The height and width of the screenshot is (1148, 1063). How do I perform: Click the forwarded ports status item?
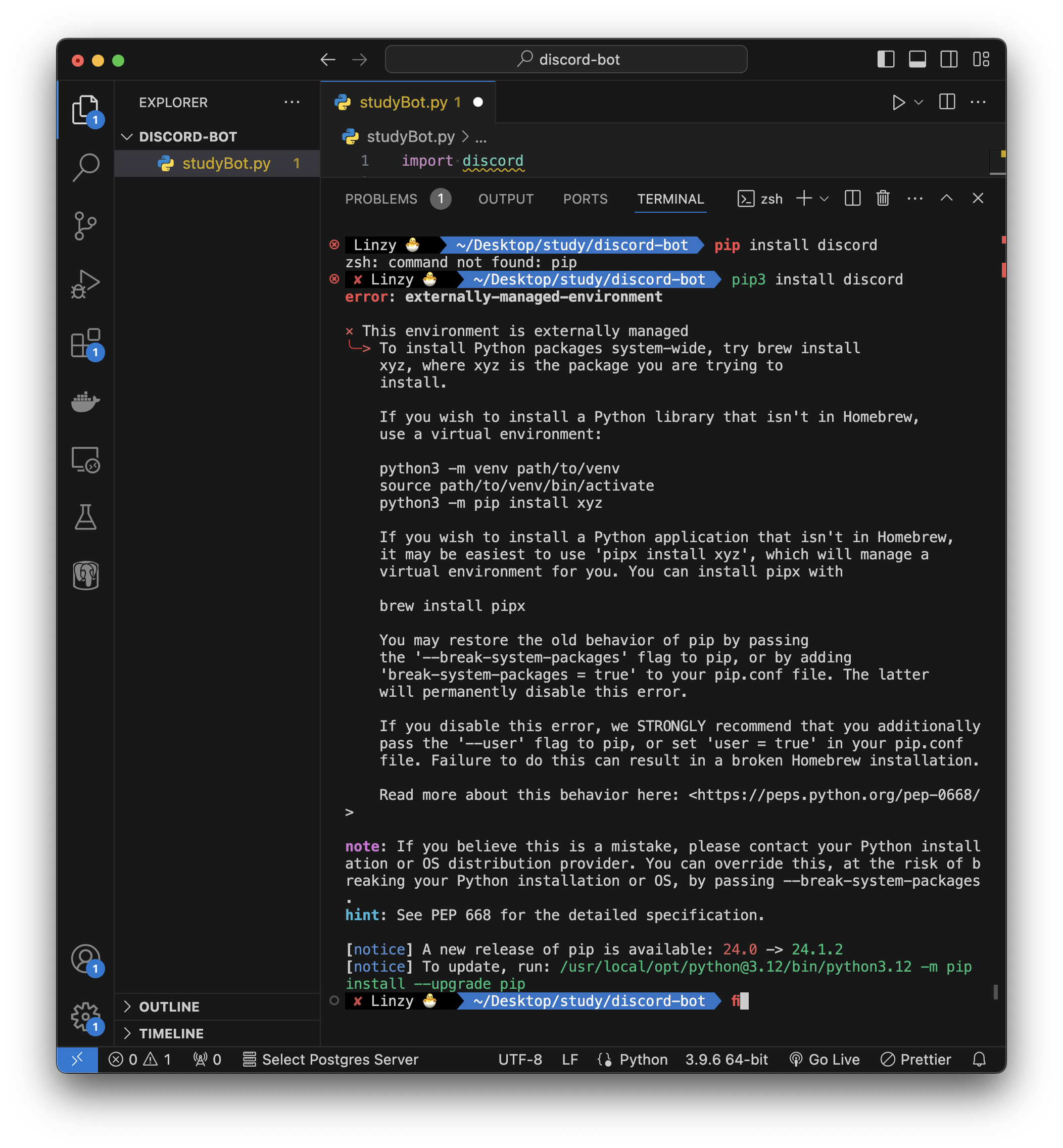coord(207,1059)
